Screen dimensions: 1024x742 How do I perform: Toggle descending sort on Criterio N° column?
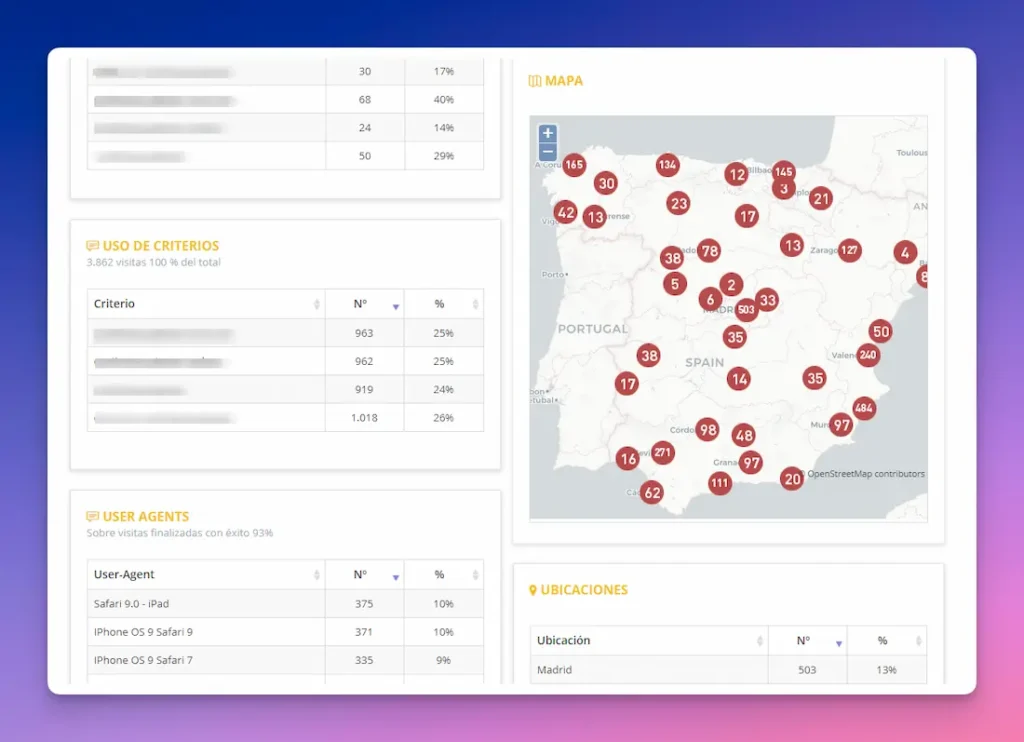pyautogui.click(x=394, y=304)
